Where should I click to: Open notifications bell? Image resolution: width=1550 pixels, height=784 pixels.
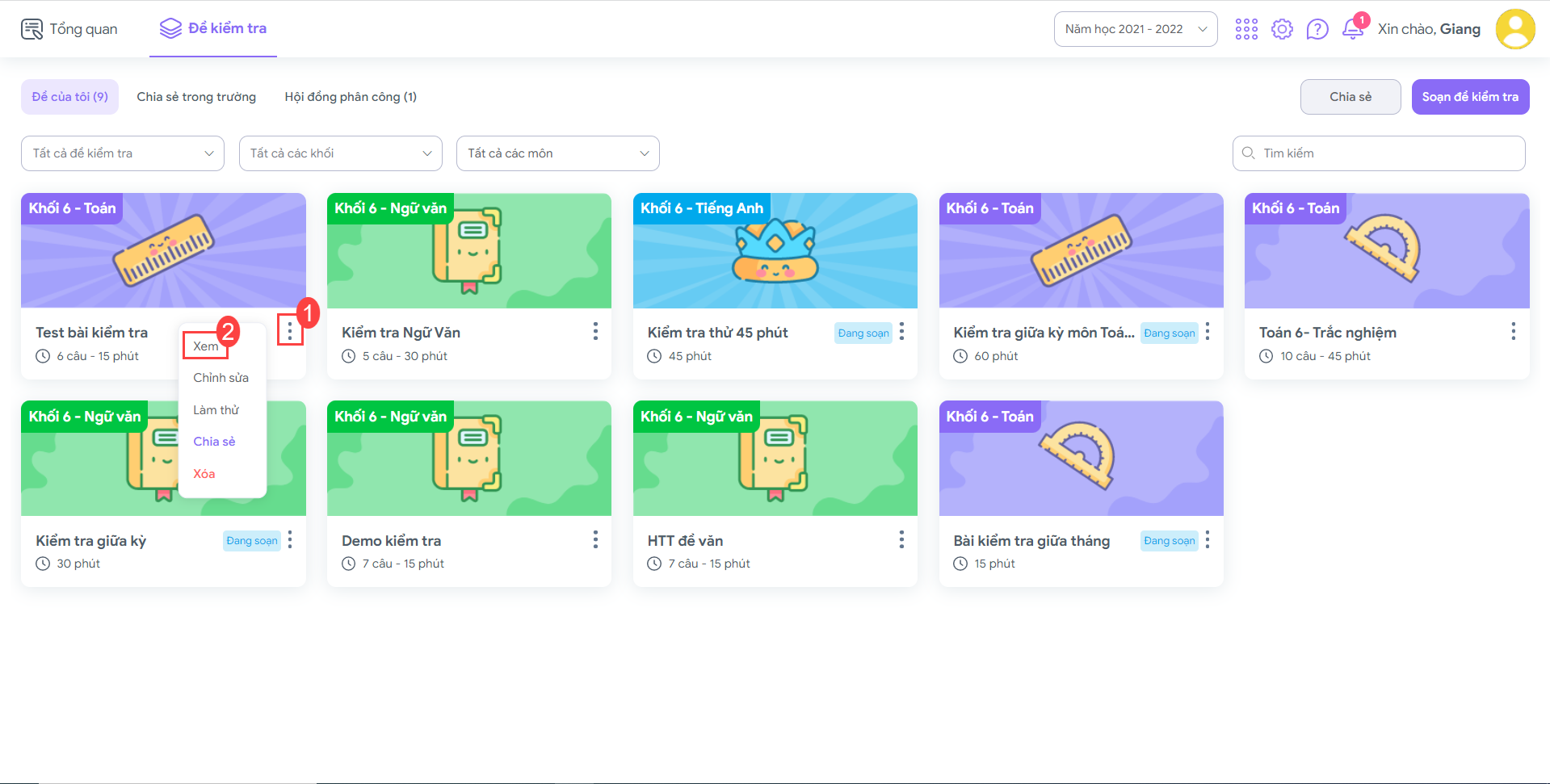coord(1353,29)
